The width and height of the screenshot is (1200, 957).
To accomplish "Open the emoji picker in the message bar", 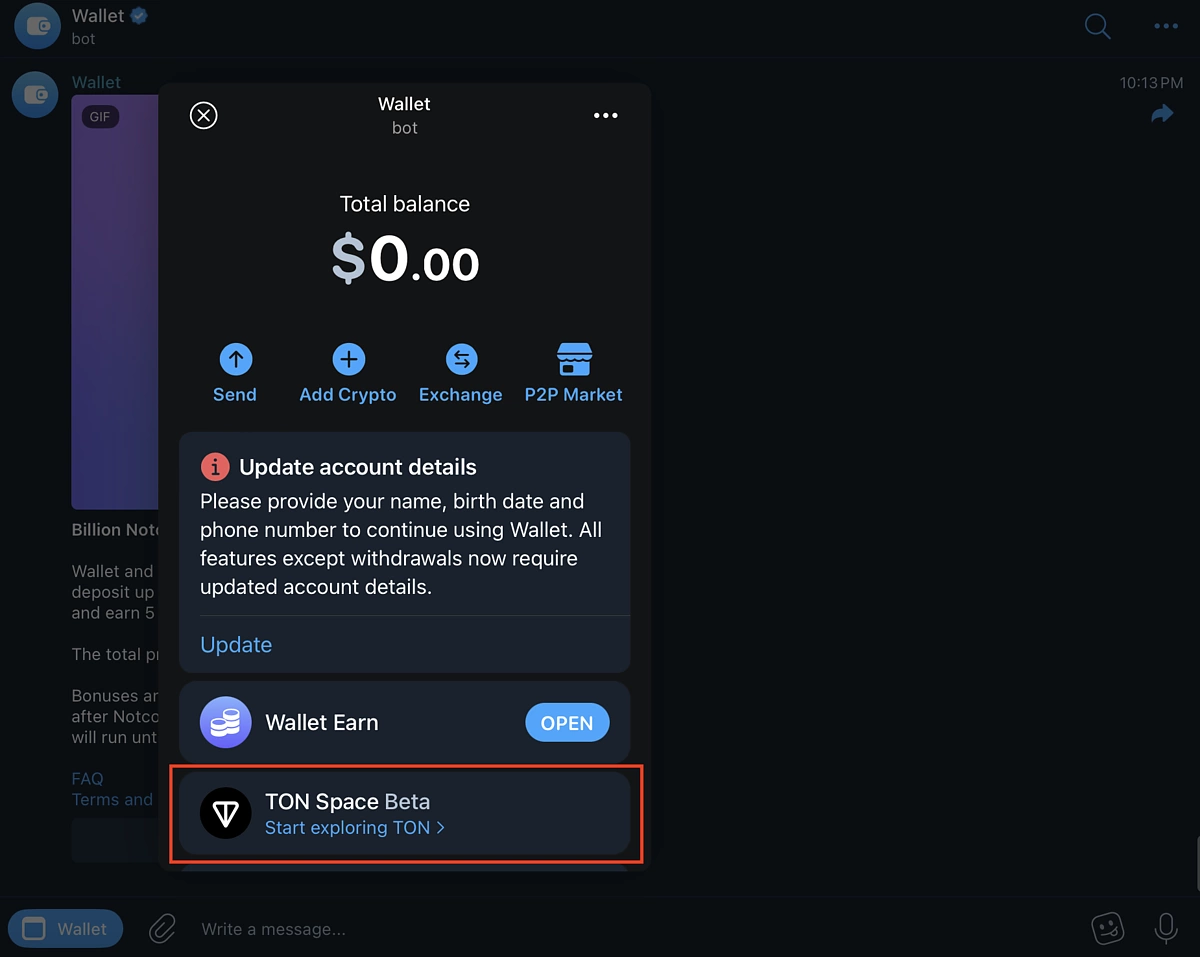I will tap(1108, 928).
